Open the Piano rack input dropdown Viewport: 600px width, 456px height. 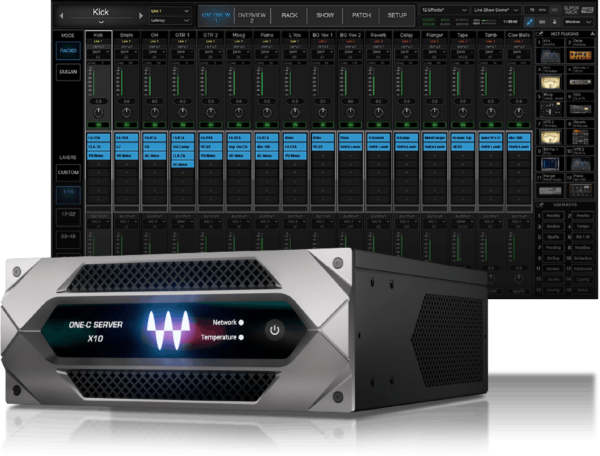267,52
